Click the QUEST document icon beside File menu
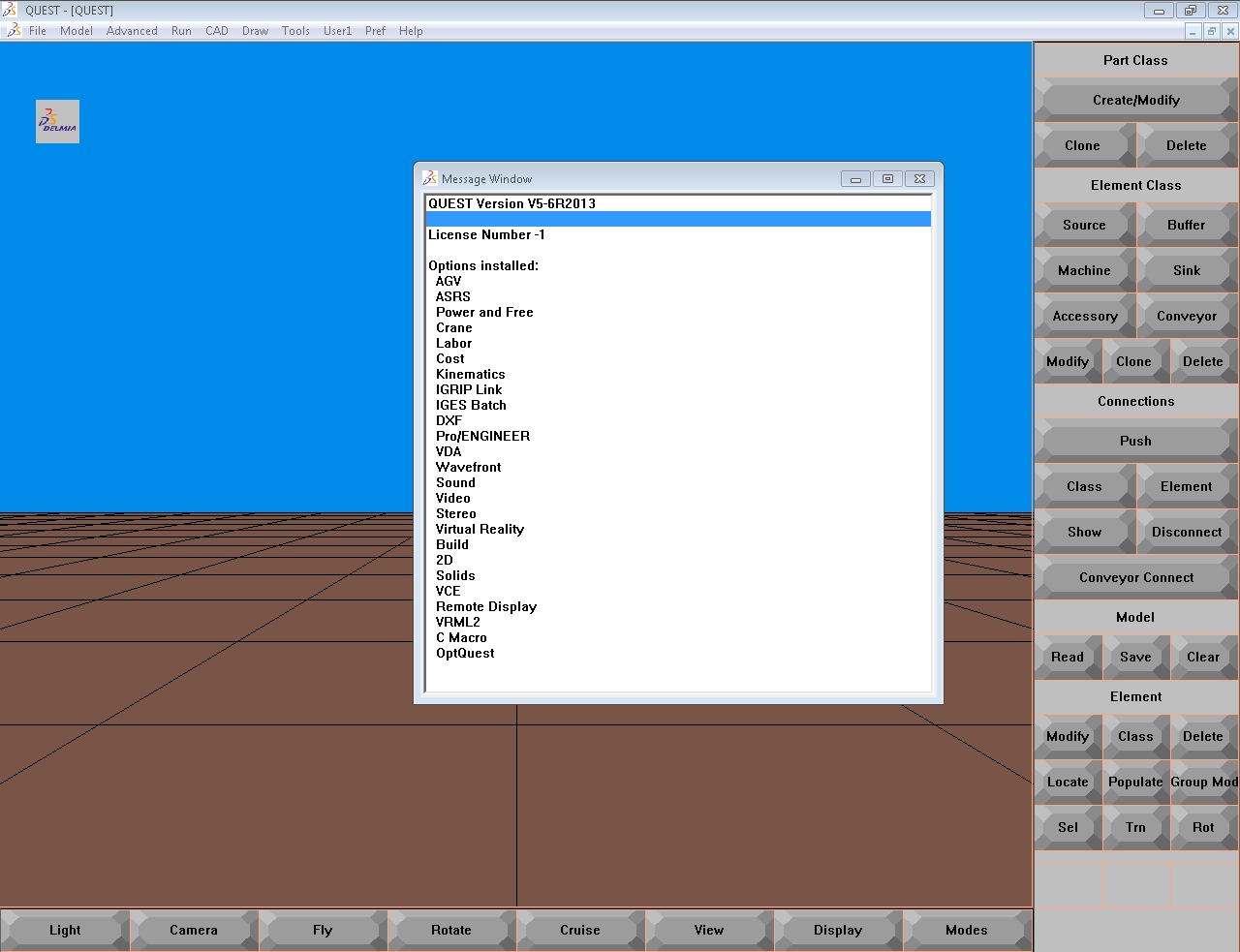This screenshot has height=952, width=1240. (x=14, y=31)
